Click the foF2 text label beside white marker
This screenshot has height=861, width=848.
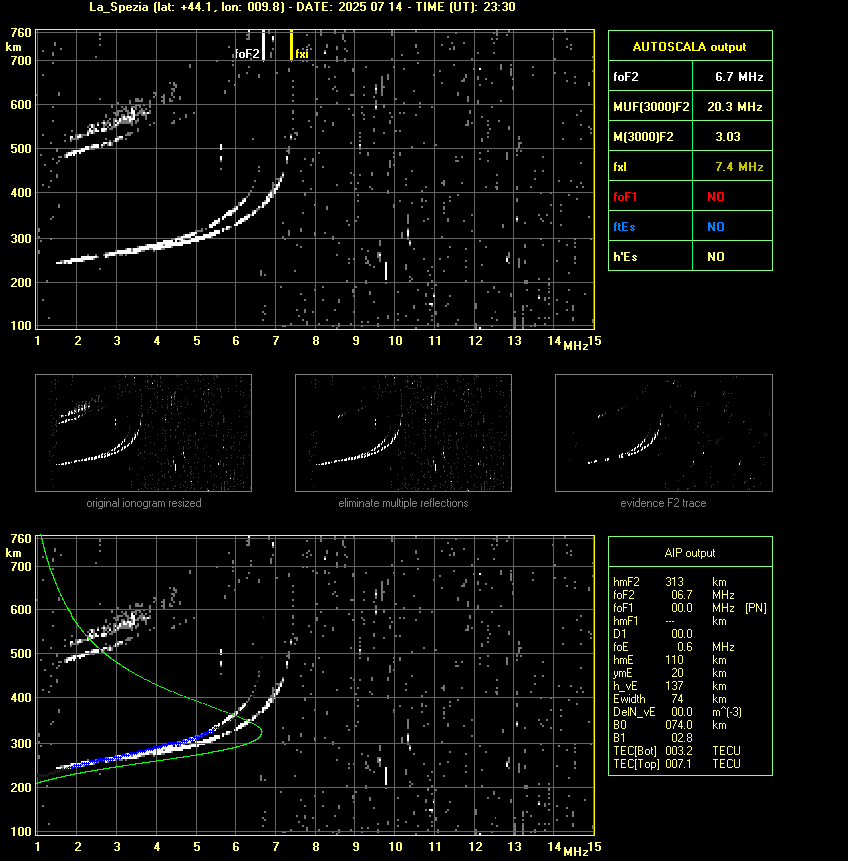[247, 54]
